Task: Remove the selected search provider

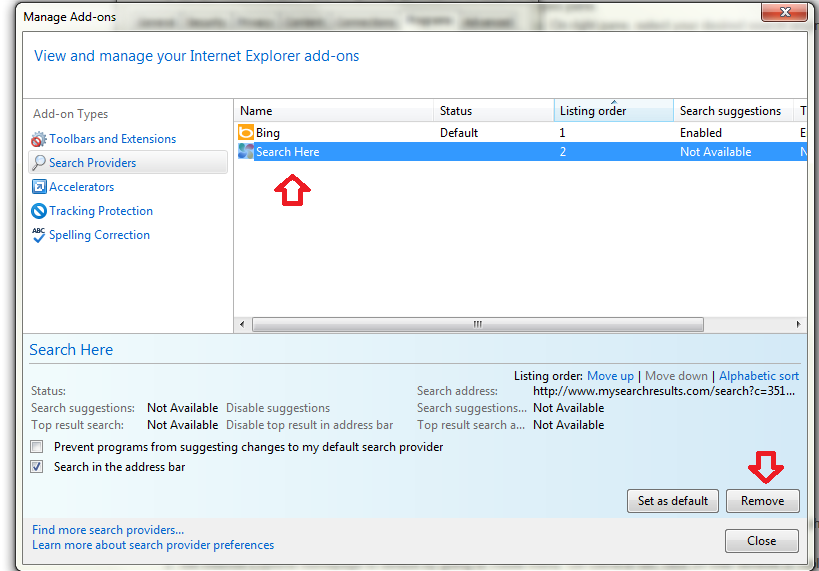Action: click(763, 501)
